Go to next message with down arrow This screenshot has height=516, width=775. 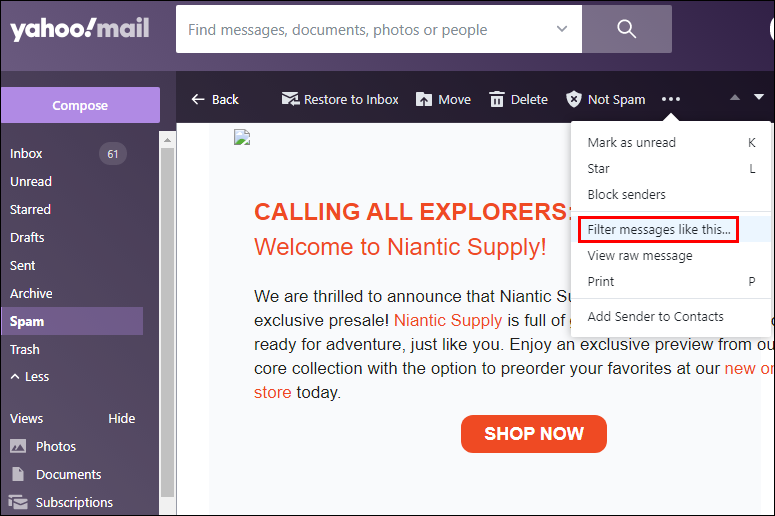tap(759, 97)
